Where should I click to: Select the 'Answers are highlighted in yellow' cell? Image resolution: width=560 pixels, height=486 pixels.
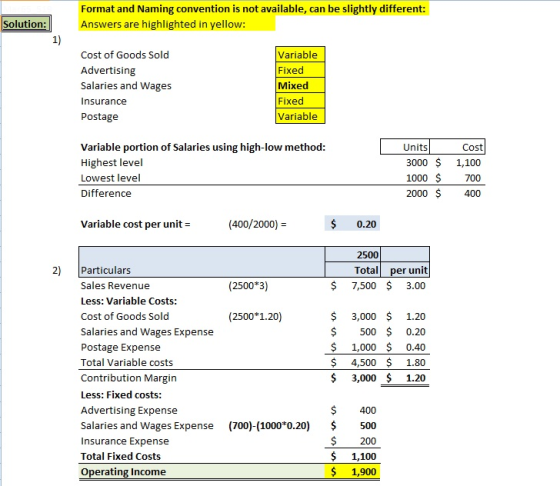pos(177,24)
